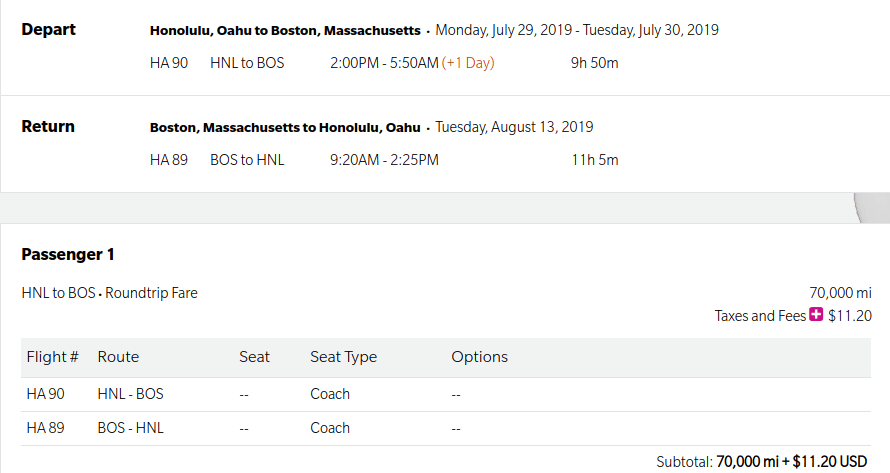Select the HA 89 row in passenger table
Image resolution: width=890 pixels, height=473 pixels.
tap(446, 428)
